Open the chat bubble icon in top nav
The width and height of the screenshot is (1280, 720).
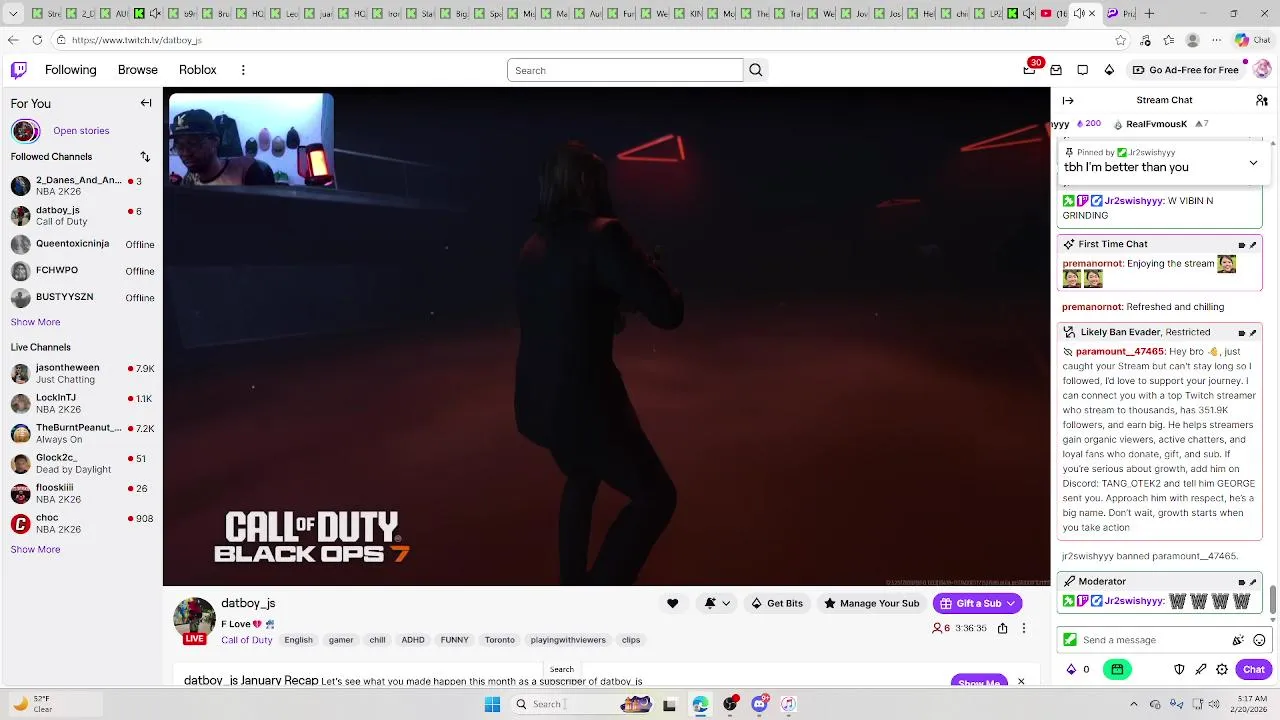(x=1083, y=70)
